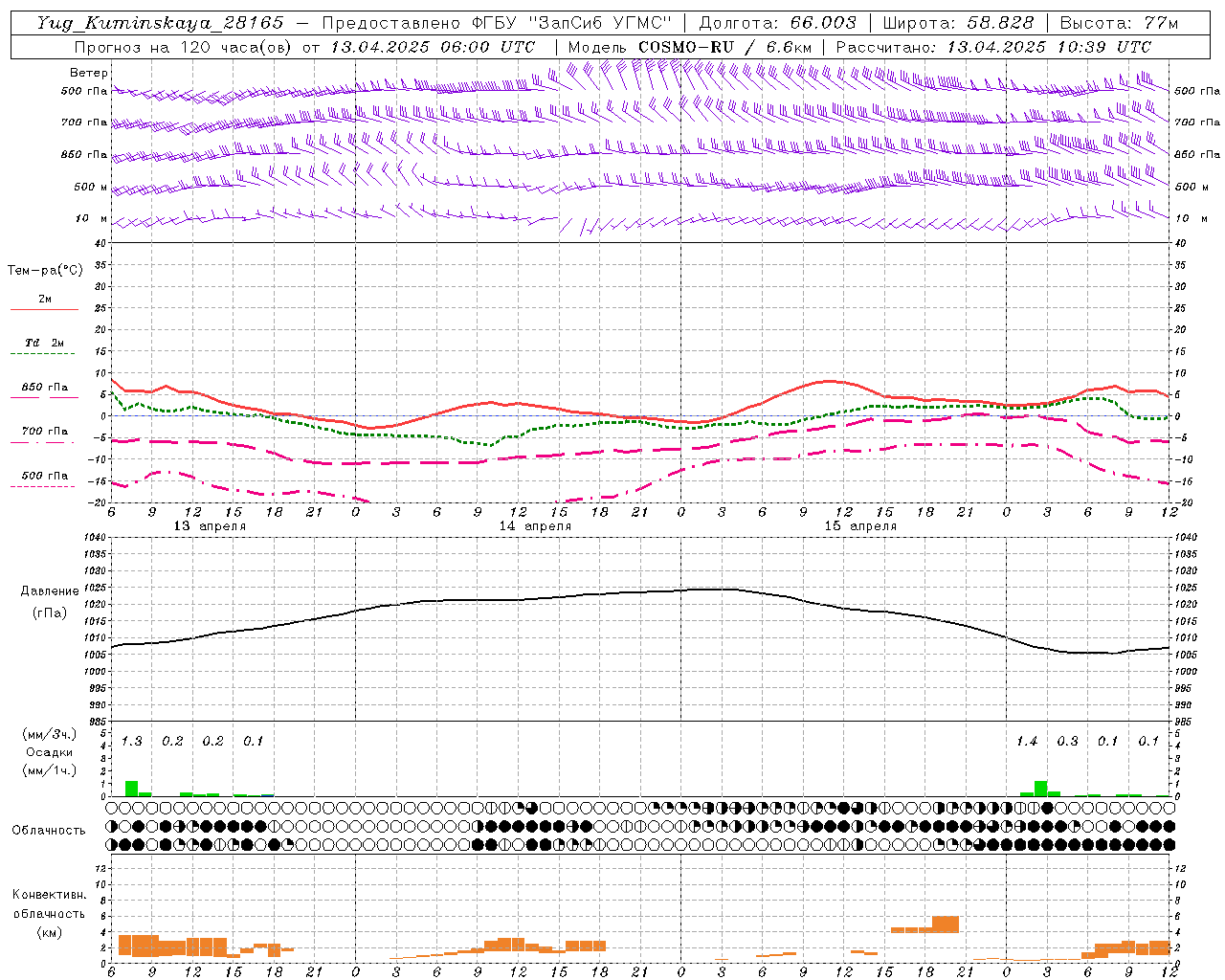Screen dimensions: 1225x980
Task: Click the 'Долгота: 66.003' value
Action: (777, 23)
